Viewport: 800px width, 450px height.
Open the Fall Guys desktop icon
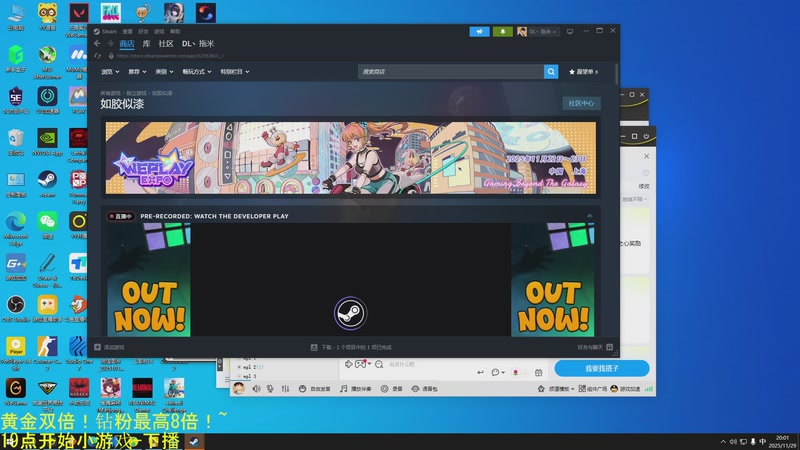(x=111, y=13)
